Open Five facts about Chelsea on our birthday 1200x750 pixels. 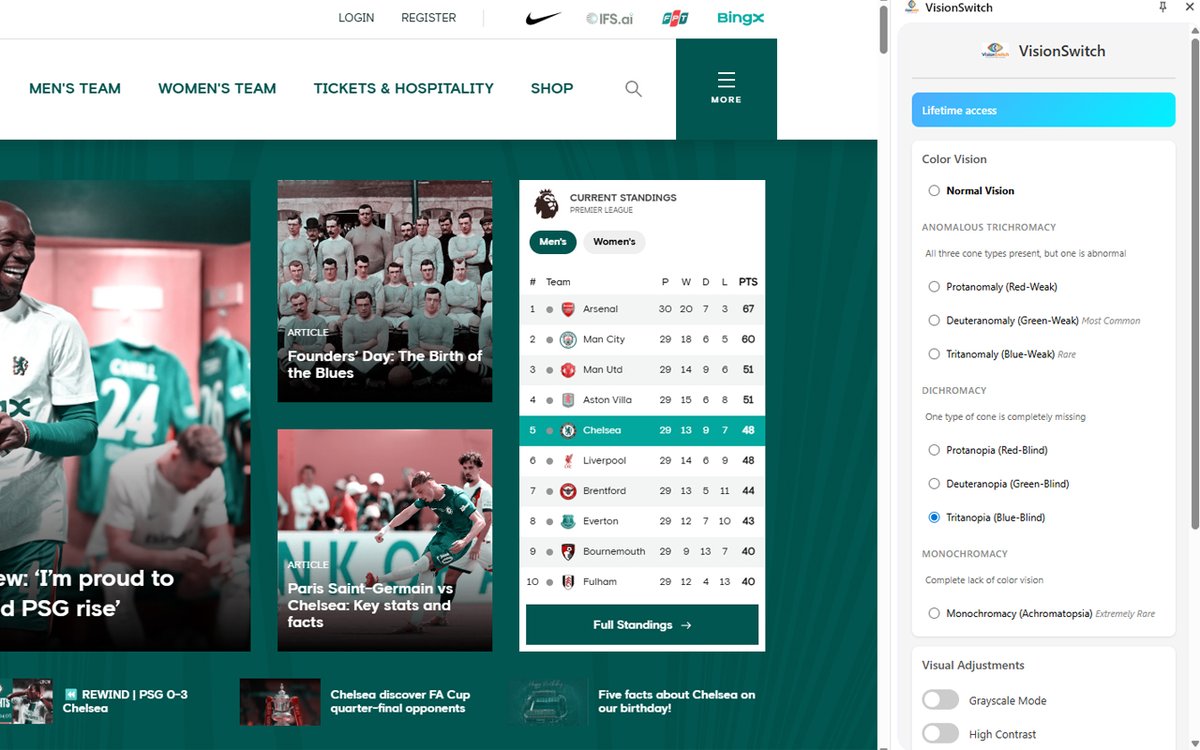677,701
